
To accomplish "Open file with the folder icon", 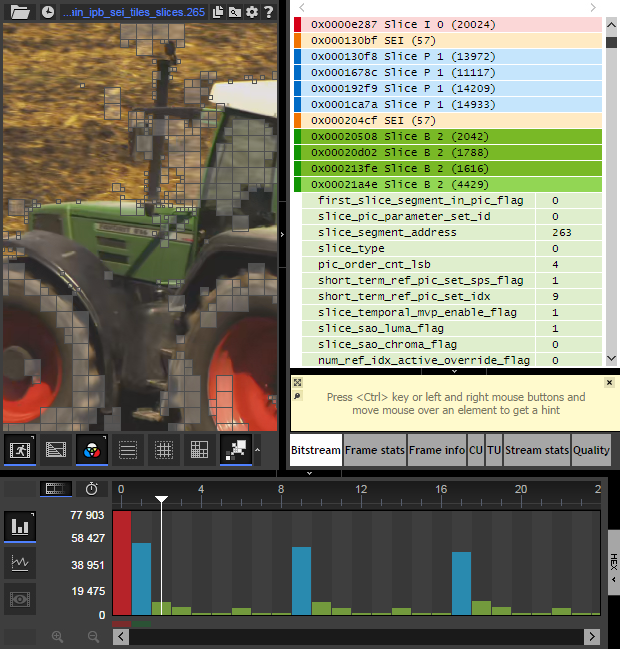I will tap(19, 12).
